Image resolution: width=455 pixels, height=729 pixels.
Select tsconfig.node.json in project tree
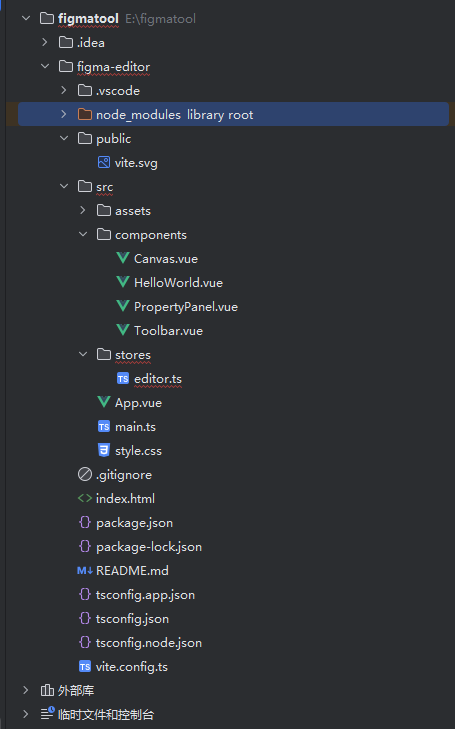point(149,643)
